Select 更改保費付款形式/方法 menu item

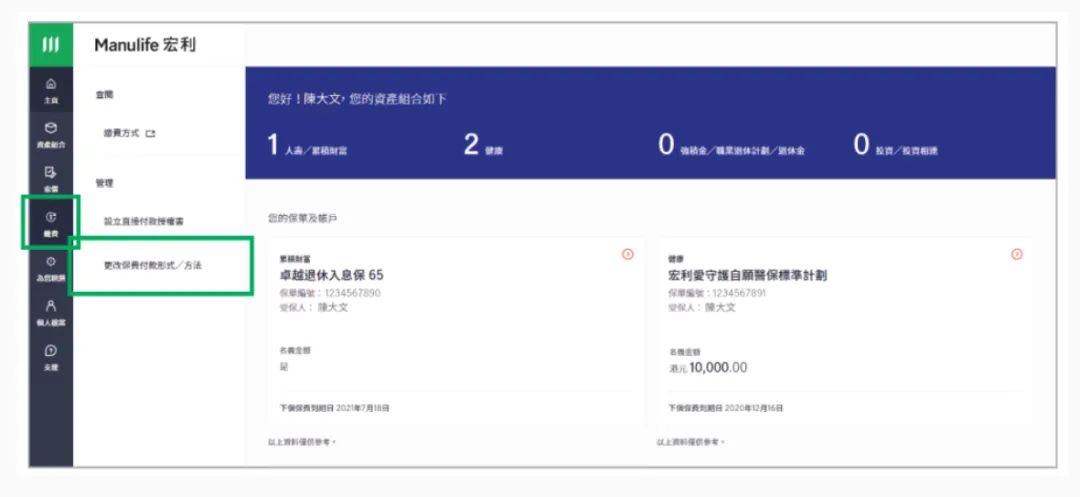(x=152, y=265)
